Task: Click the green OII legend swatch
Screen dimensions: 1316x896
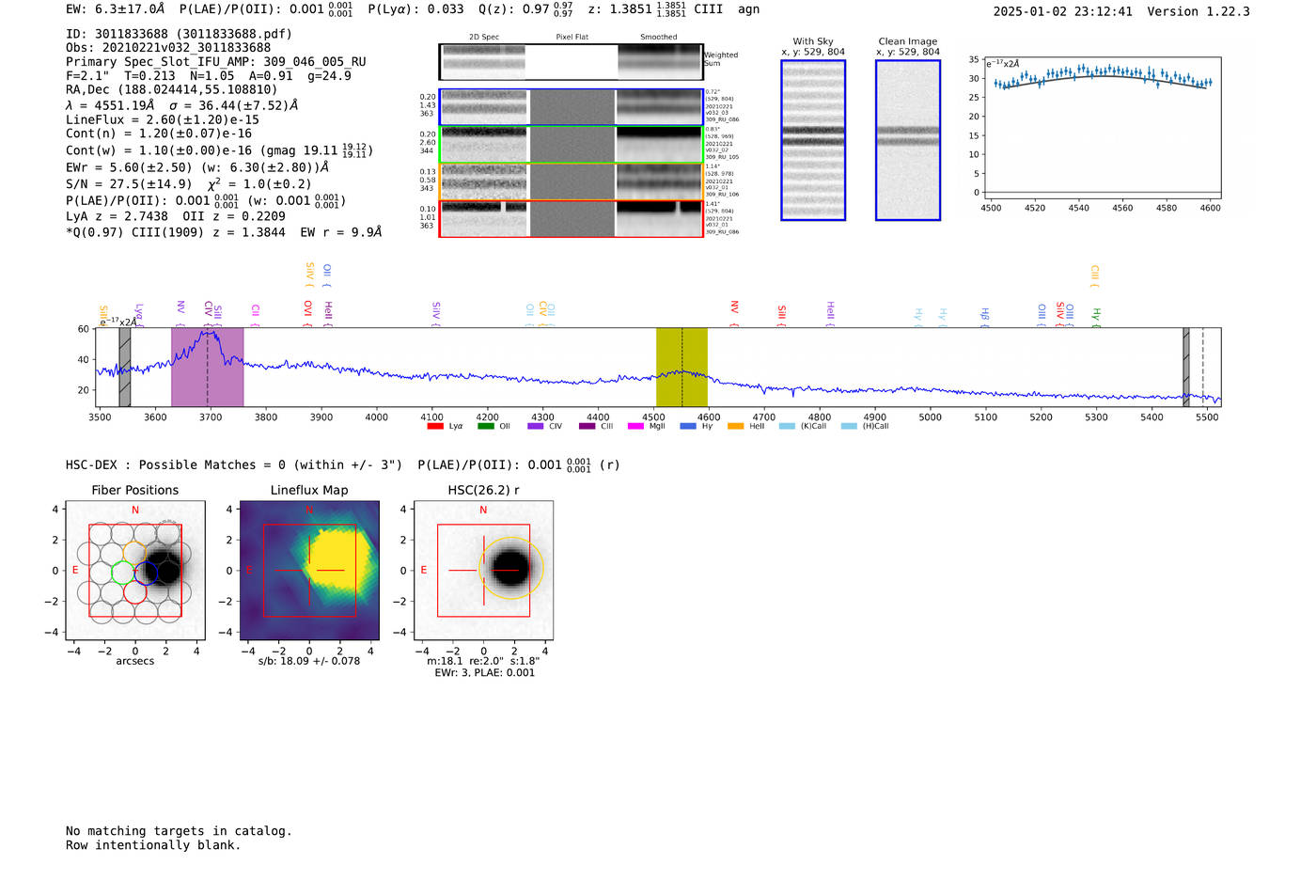Action: point(485,426)
